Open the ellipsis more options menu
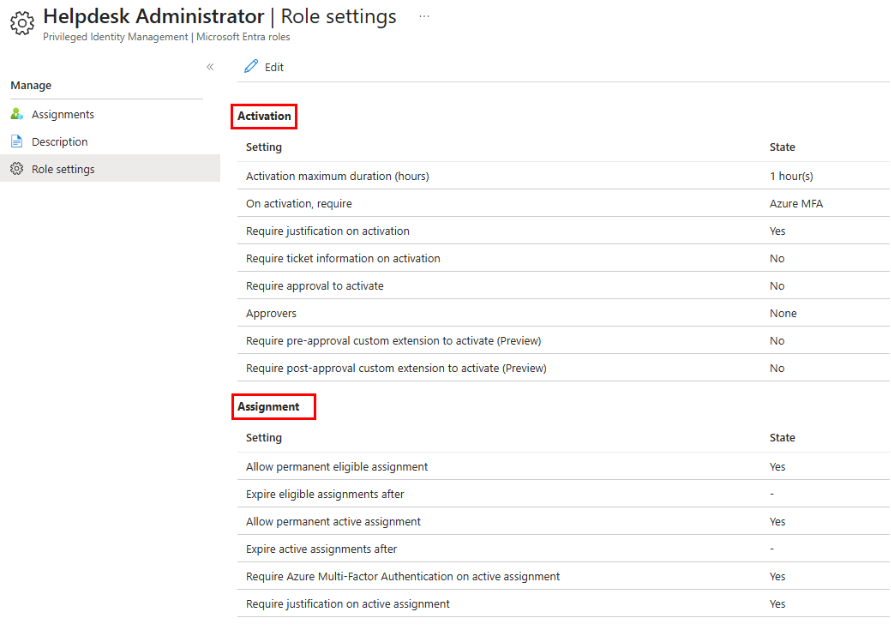Image resolution: width=891 pixels, height=627 pixels. (x=424, y=16)
